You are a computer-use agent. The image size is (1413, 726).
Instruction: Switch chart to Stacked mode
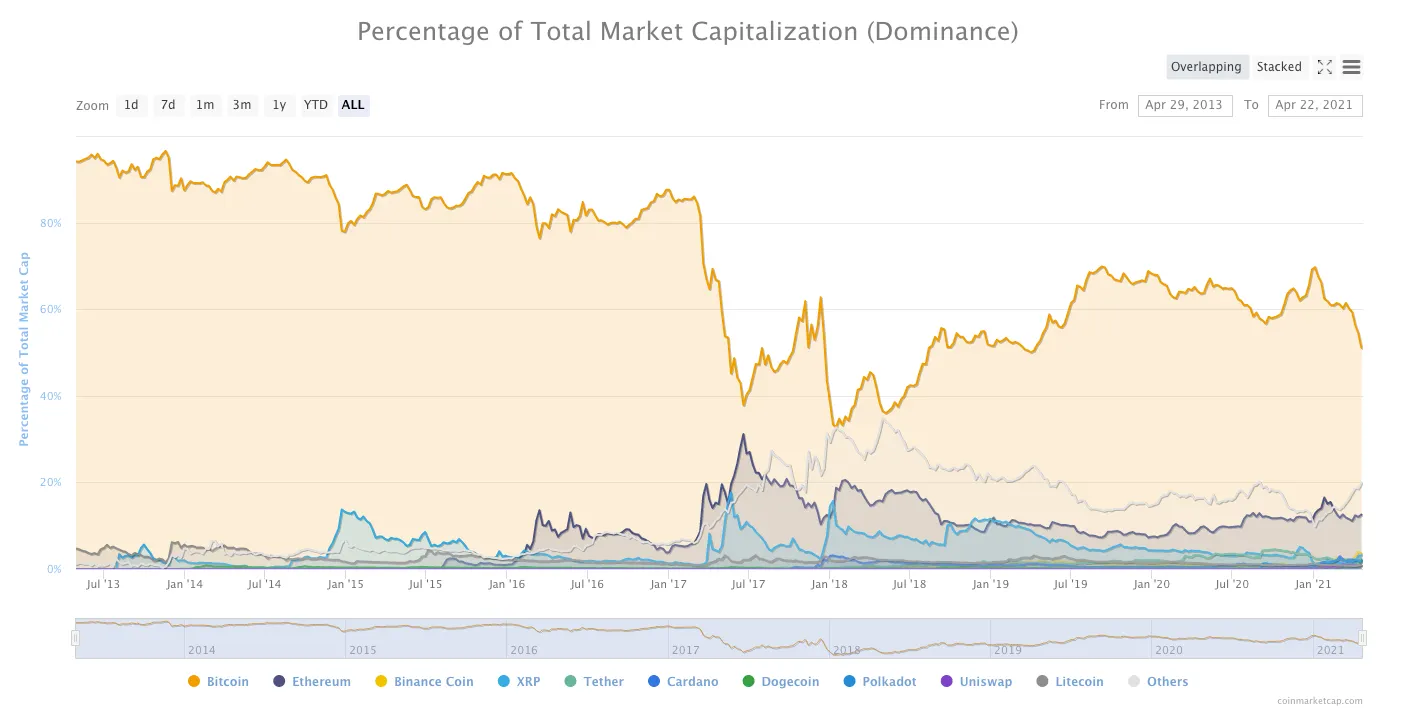[x=1279, y=67]
